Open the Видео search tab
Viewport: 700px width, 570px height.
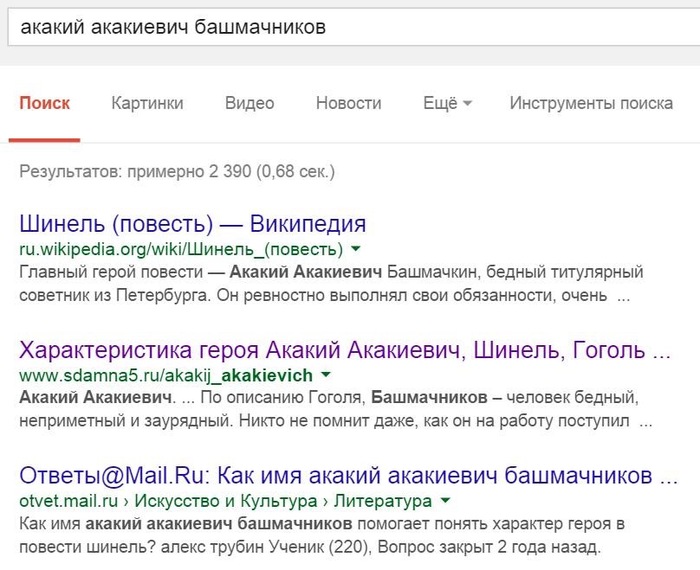(x=249, y=103)
